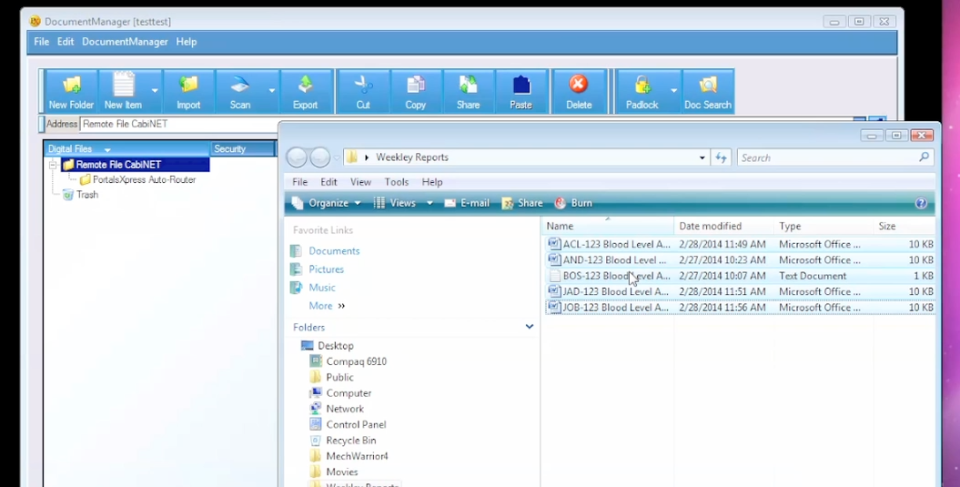The width and height of the screenshot is (960, 487).
Task: Open the Explorer View menu
Action: 361,182
